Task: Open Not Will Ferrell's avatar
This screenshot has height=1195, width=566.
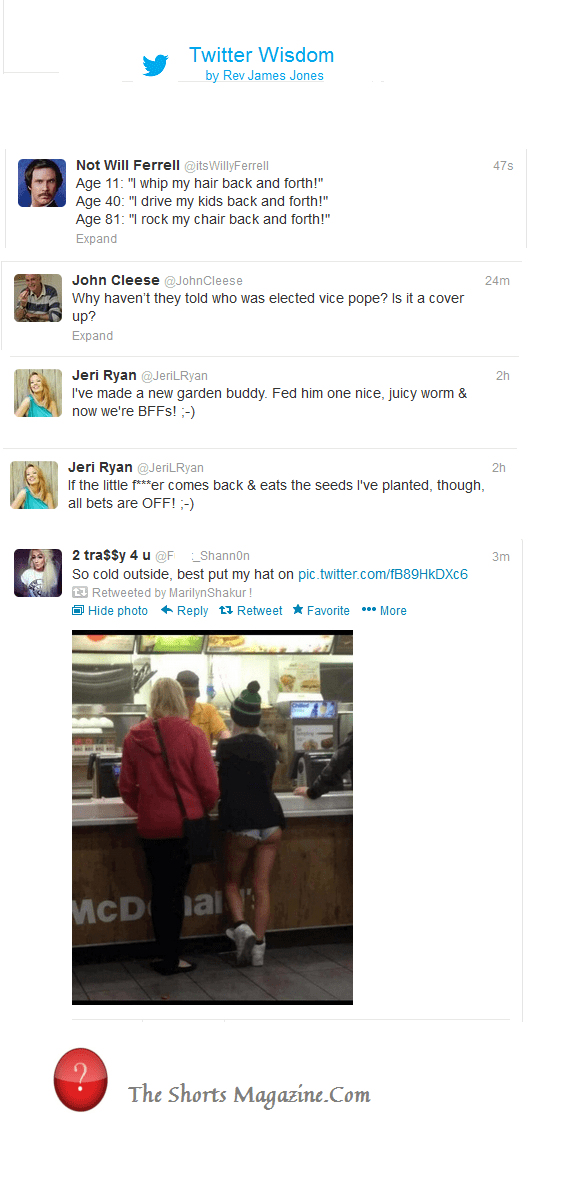Action: tap(42, 183)
